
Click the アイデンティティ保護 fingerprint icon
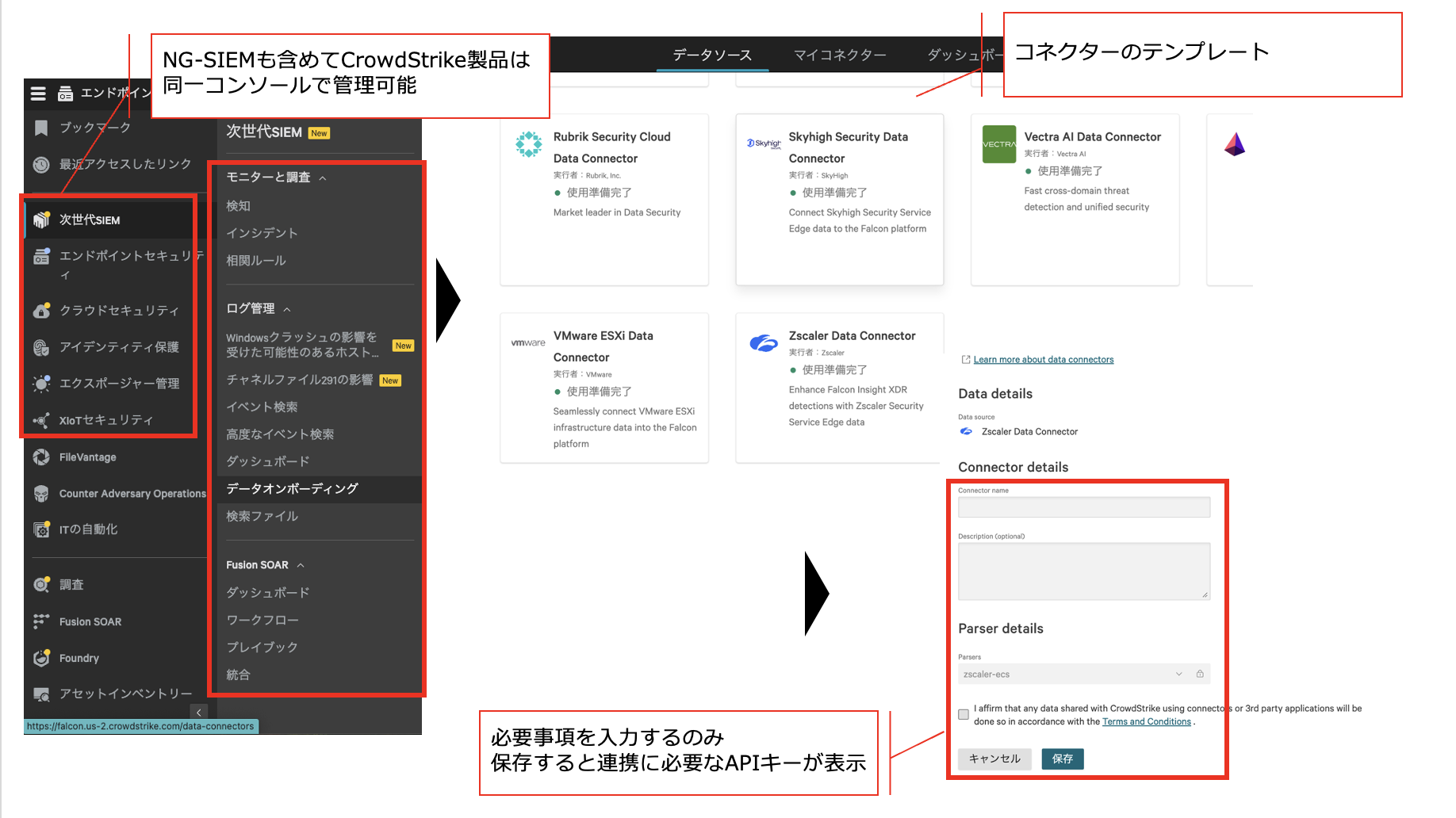point(41,347)
